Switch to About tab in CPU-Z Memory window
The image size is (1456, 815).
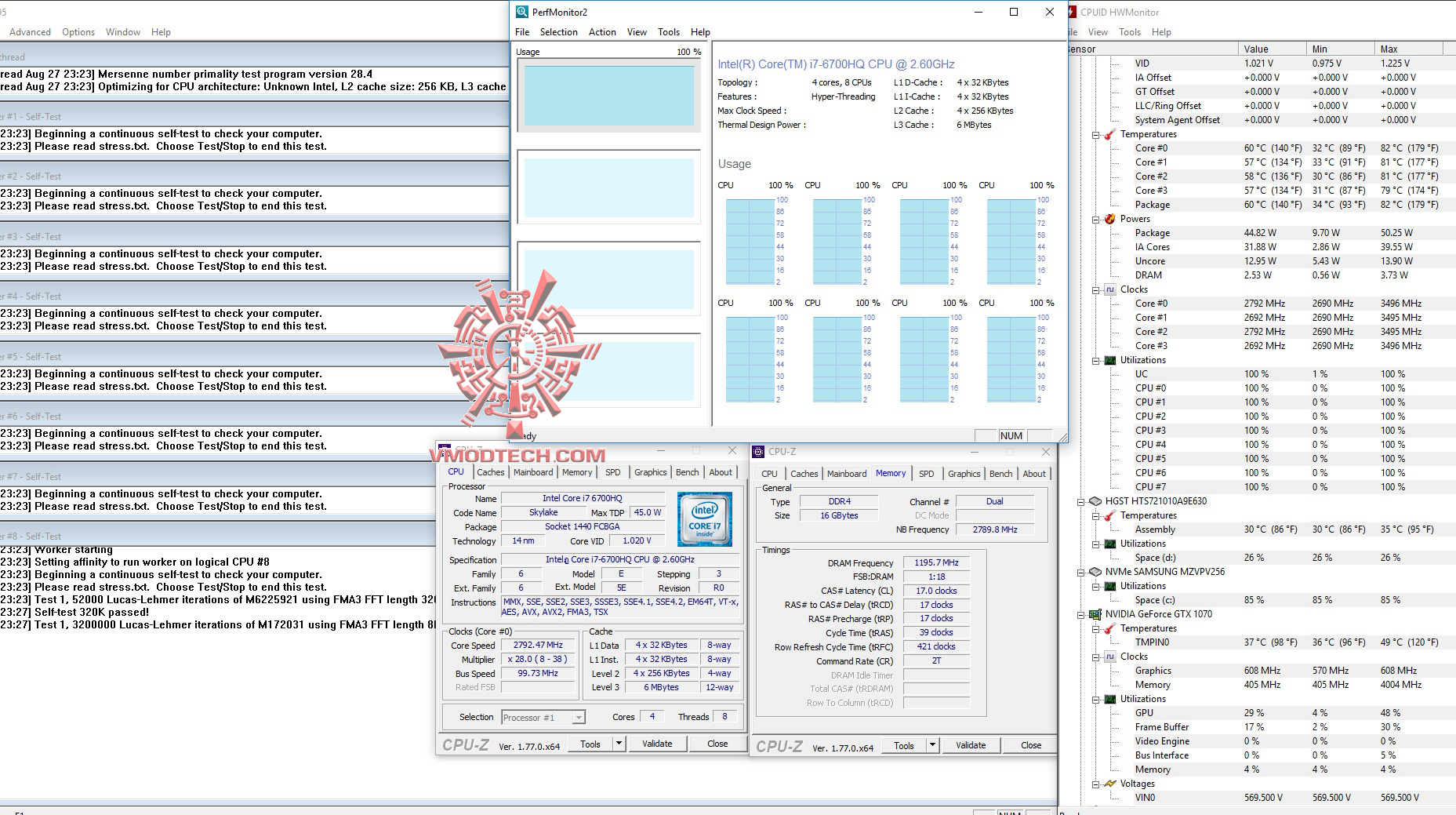click(1034, 474)
